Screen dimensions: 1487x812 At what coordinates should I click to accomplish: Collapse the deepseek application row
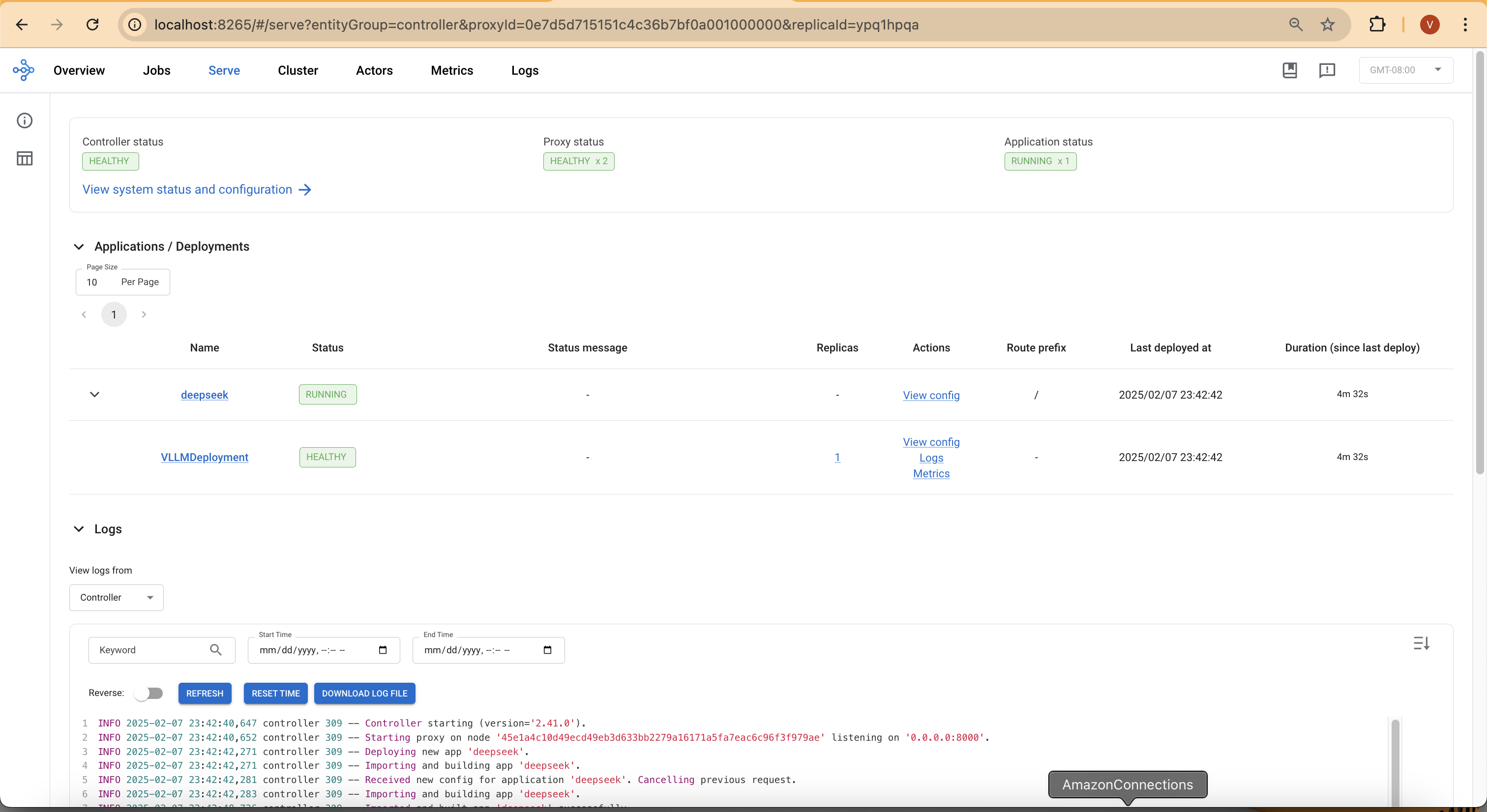(x=95, y=394)
